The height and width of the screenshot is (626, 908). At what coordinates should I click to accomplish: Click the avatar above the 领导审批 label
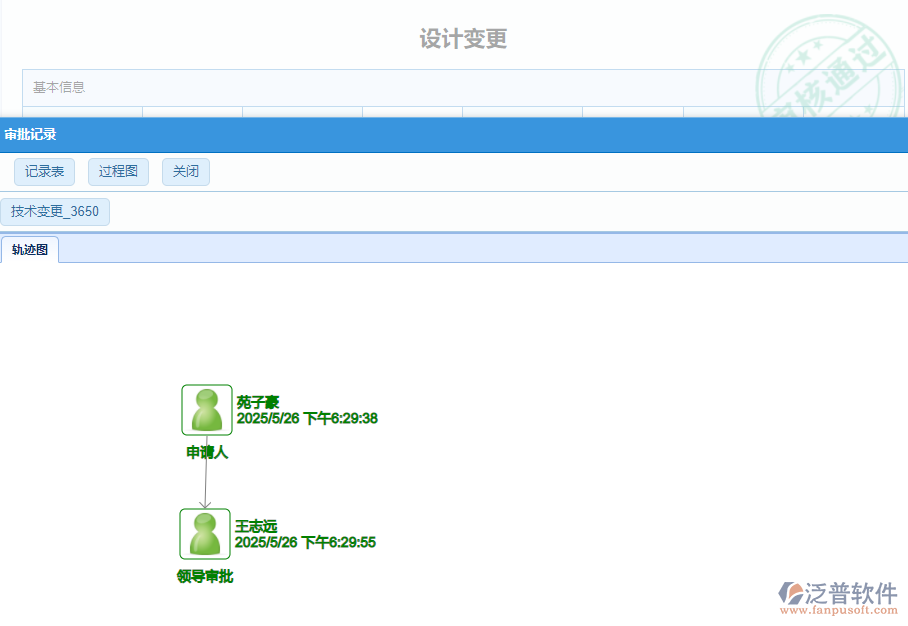point(205,533)
